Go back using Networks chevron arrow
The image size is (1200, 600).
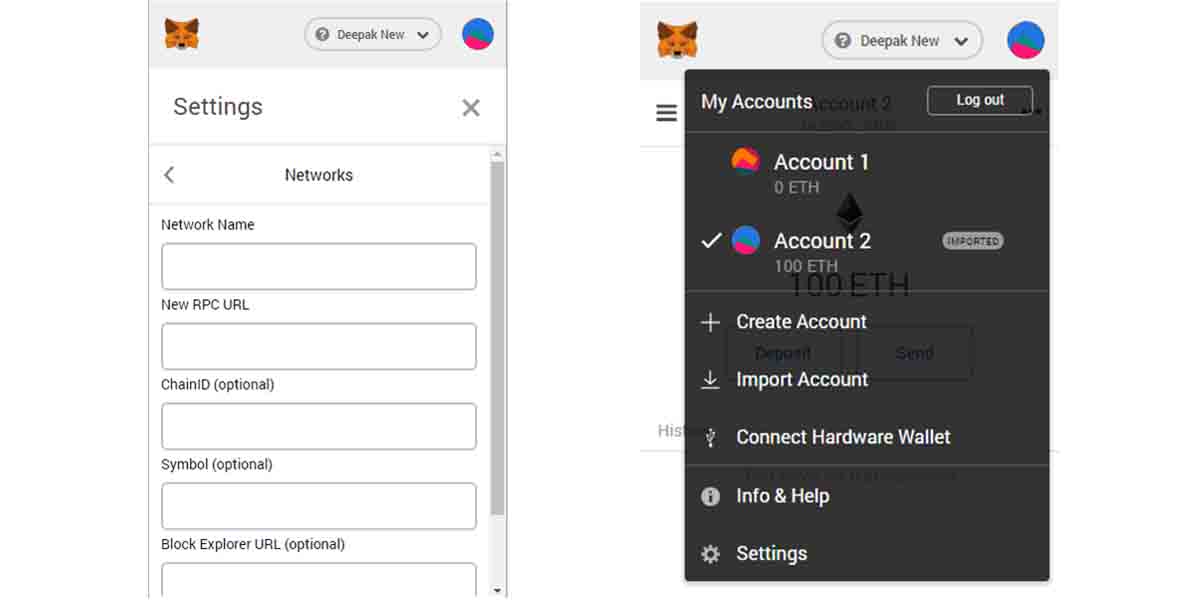click(169, 175)
